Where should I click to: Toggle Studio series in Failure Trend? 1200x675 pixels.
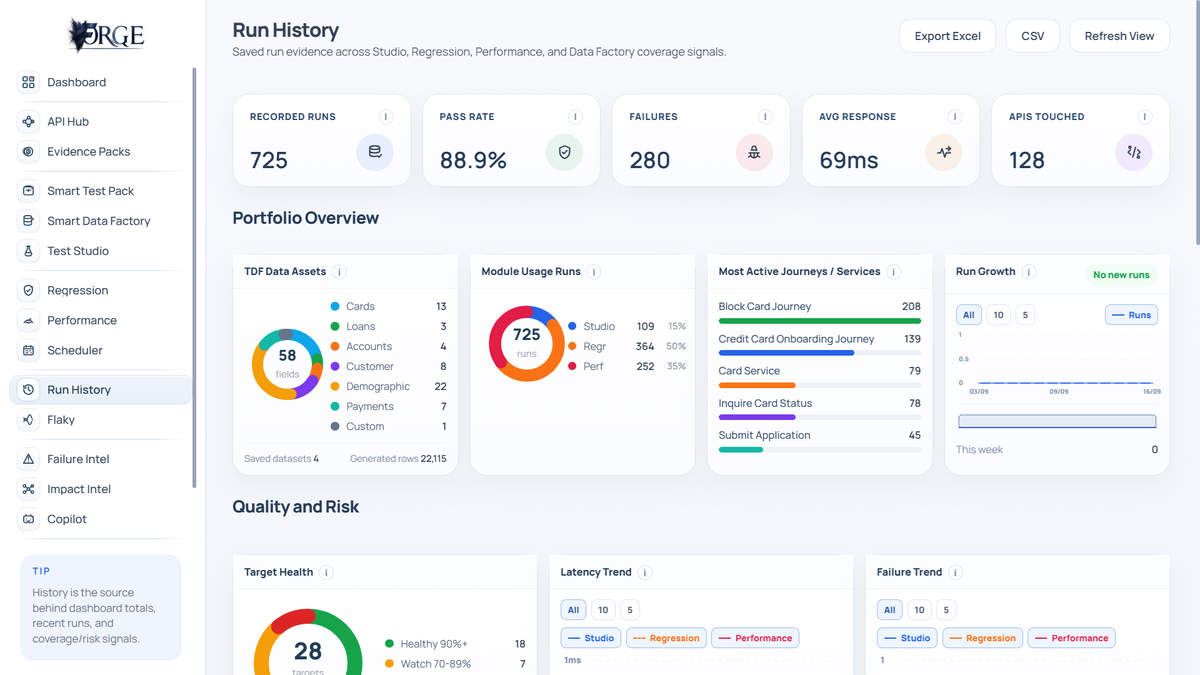point(907,638)
